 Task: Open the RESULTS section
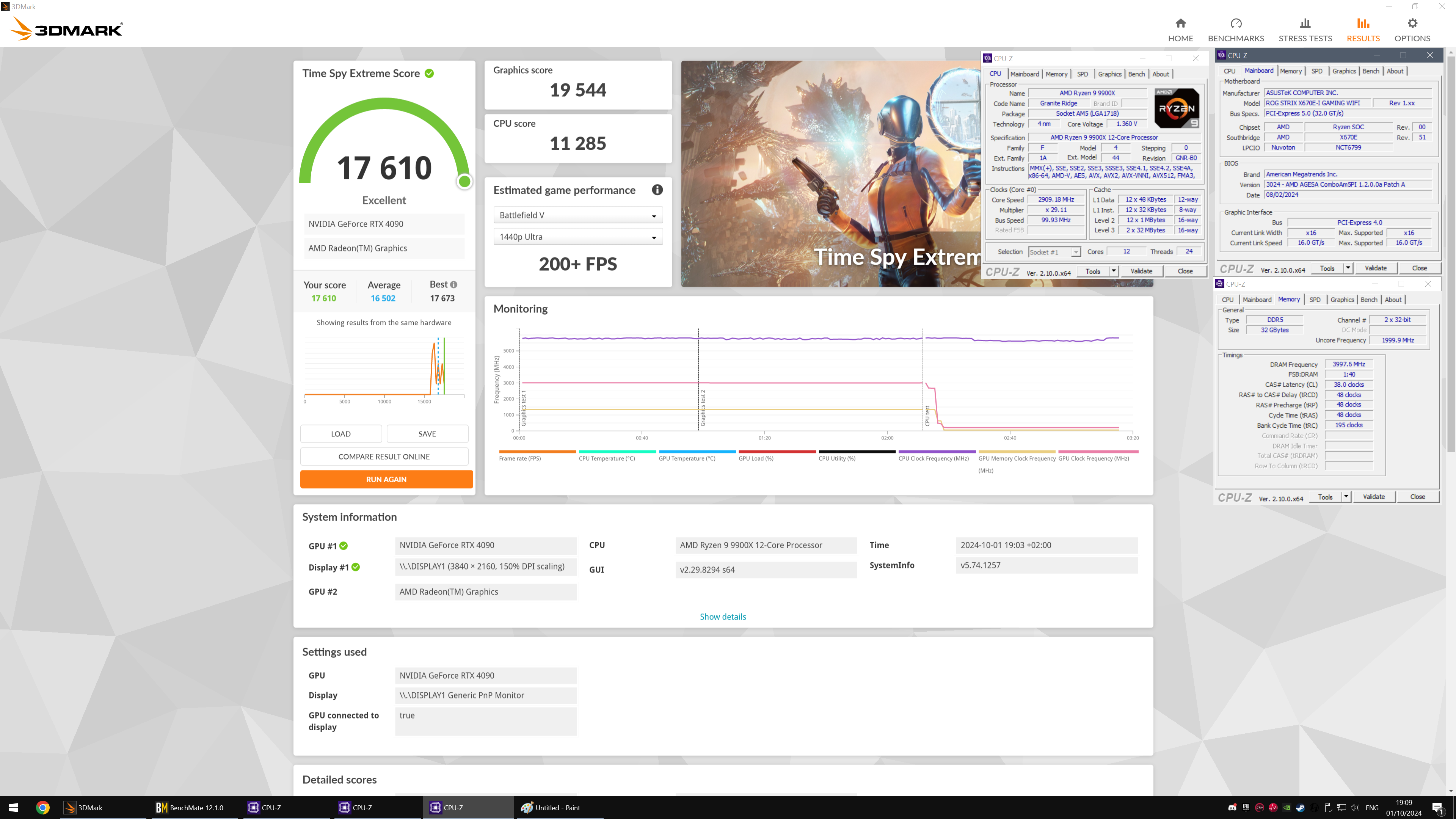click(x=1363, y=30)
